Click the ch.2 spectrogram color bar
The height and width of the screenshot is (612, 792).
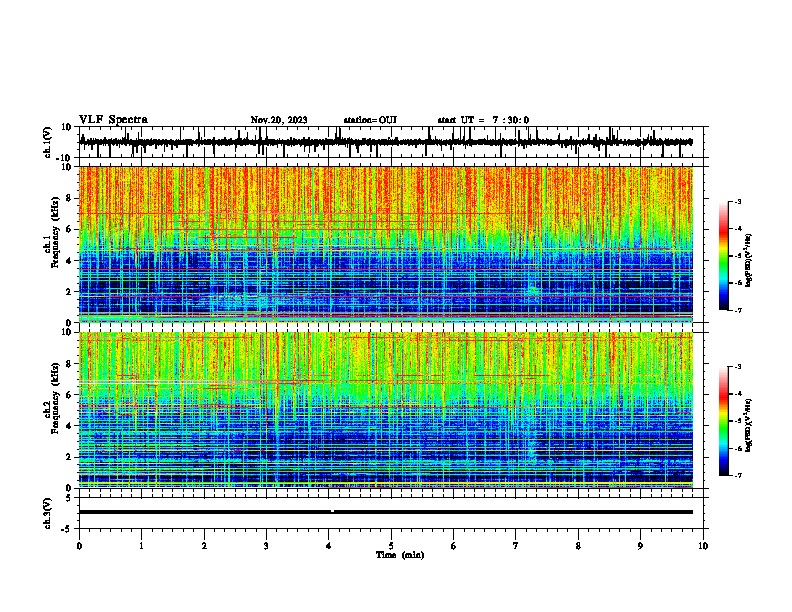coord(723,421)
